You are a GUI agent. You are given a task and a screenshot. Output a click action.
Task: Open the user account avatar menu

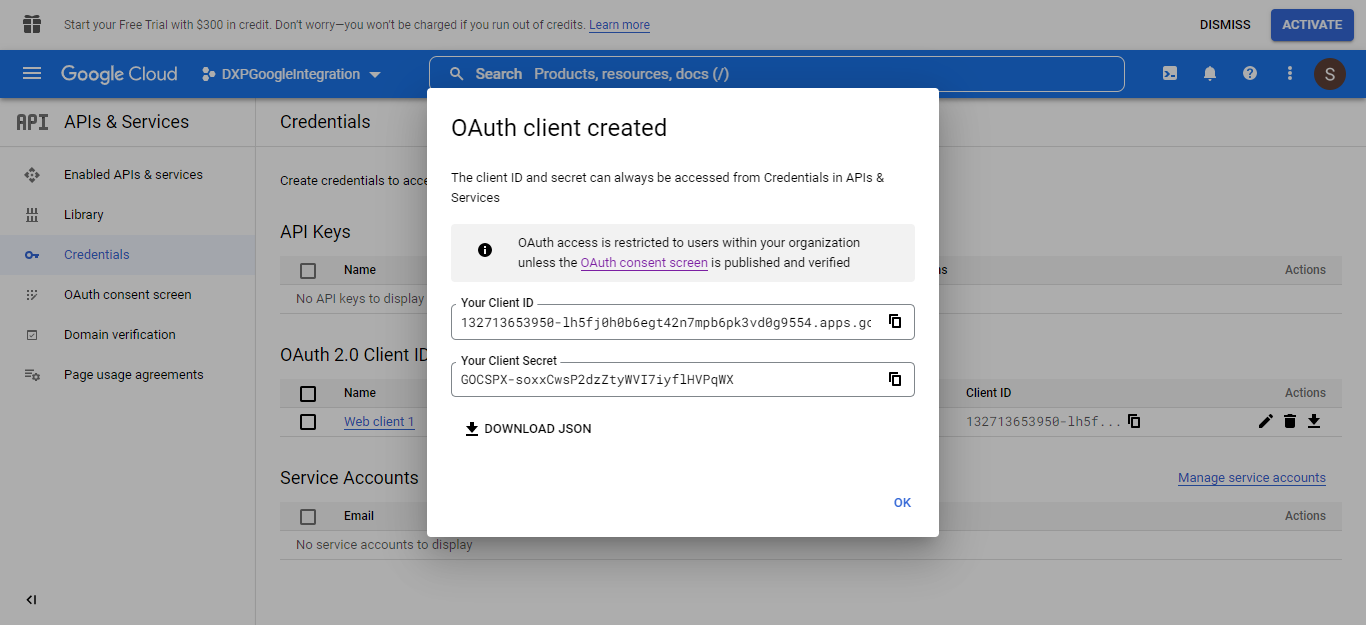[1330, 74]
